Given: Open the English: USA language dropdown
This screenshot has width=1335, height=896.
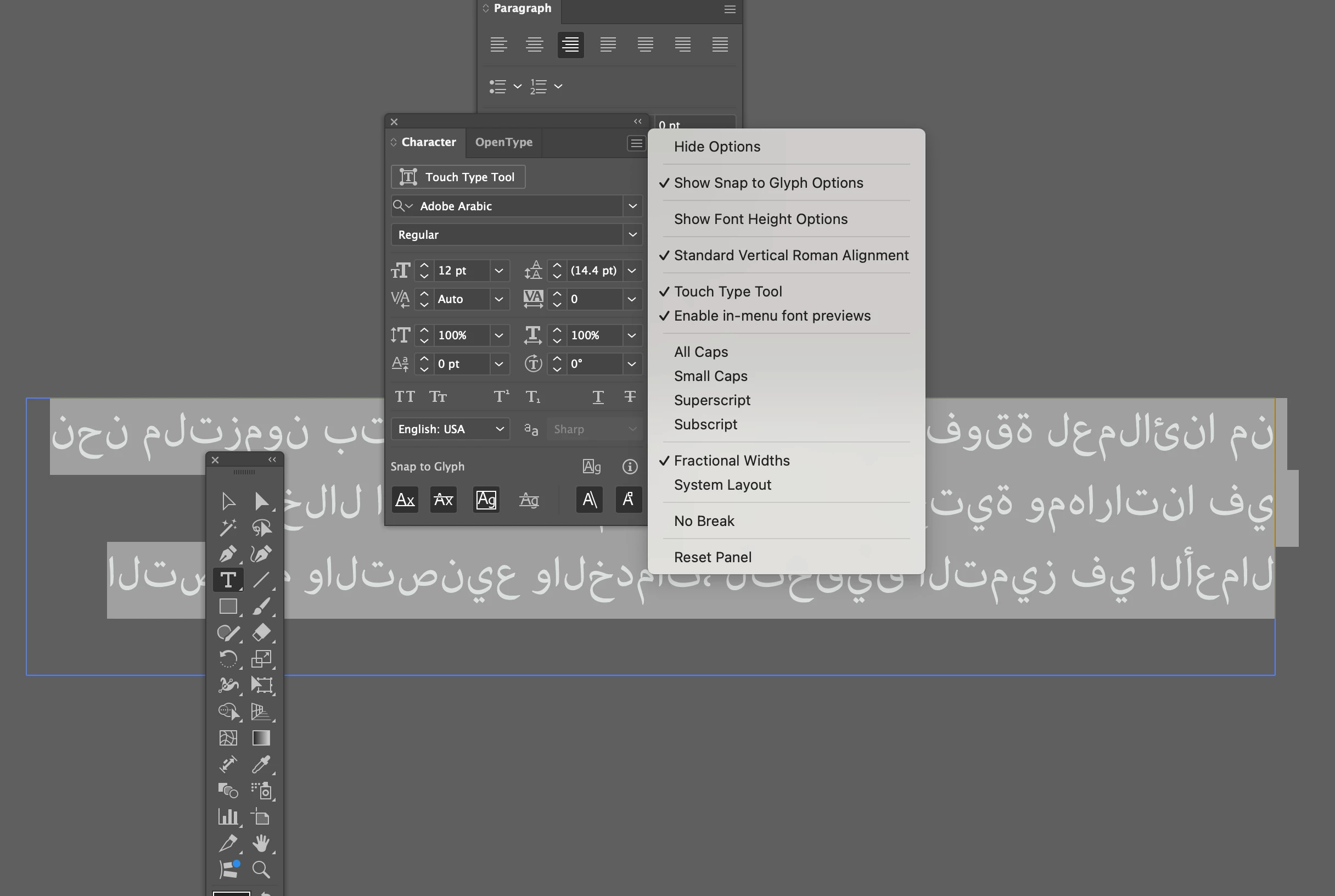Looking at the screenshot, I should [450, 429].
